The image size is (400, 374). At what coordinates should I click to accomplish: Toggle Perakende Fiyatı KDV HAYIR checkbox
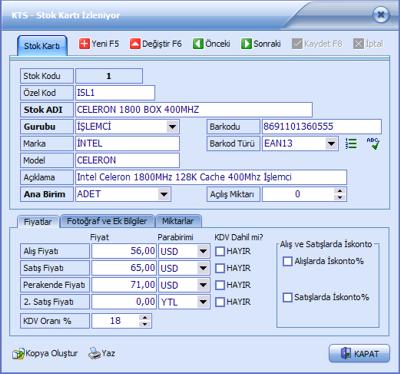220,285
